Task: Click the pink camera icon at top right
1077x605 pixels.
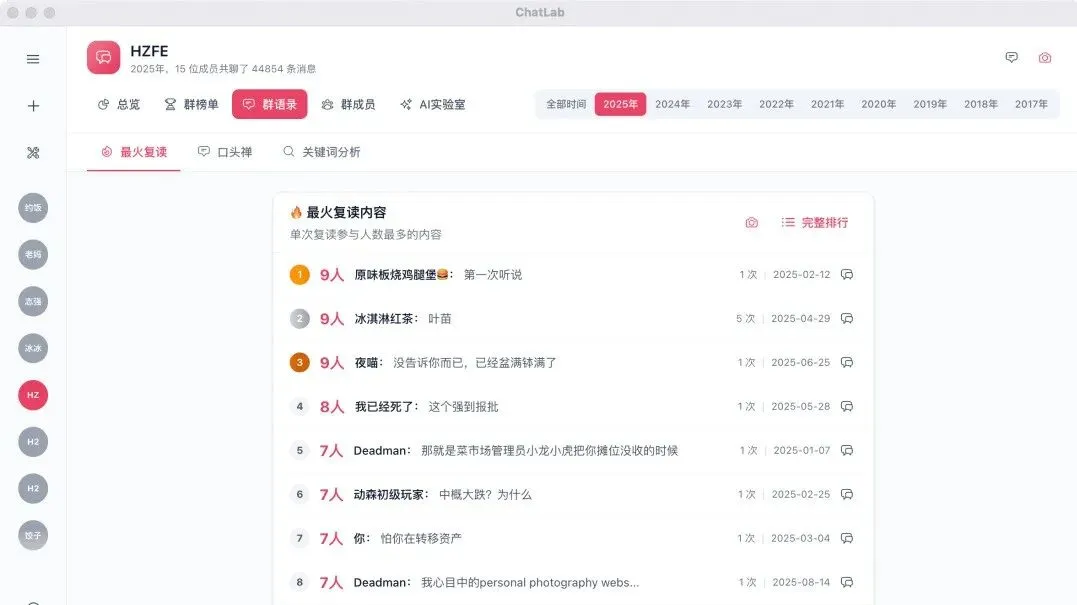Action: (1045, 58)
